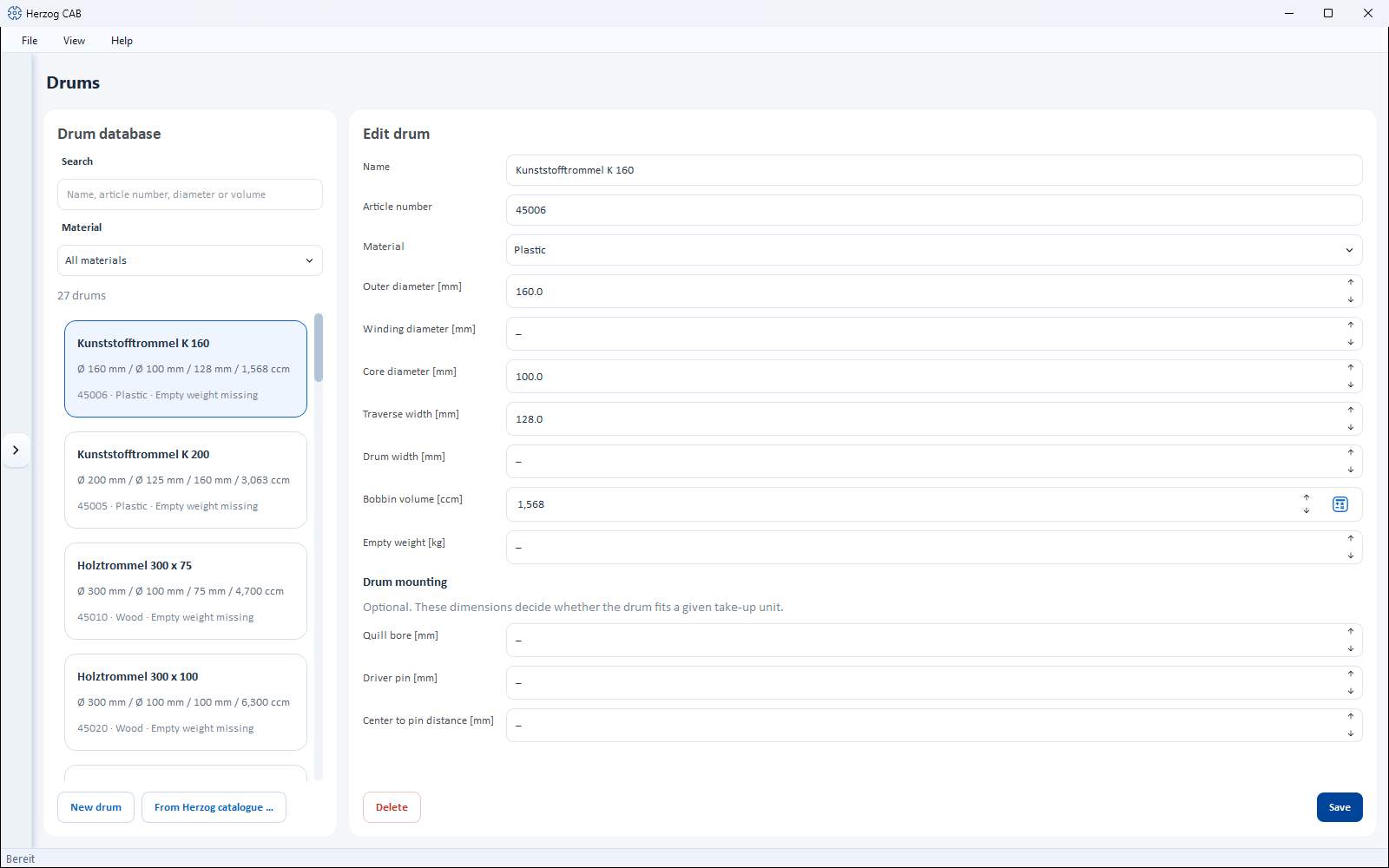Click the drum list scrollbar thumb
The width and height of the screenshot is (1389, 868).
click(x=319, y=347)
